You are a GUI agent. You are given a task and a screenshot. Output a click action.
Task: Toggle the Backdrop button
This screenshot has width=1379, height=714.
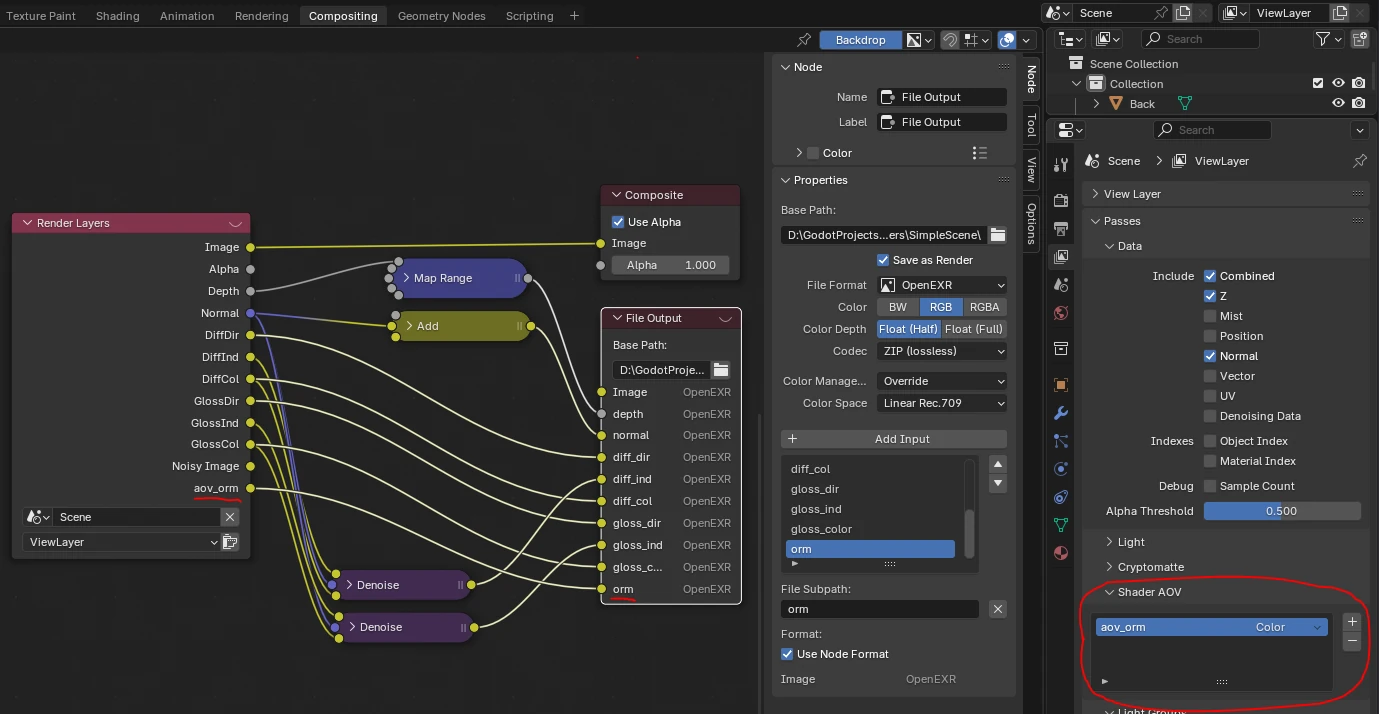click(x=860, y=39)
